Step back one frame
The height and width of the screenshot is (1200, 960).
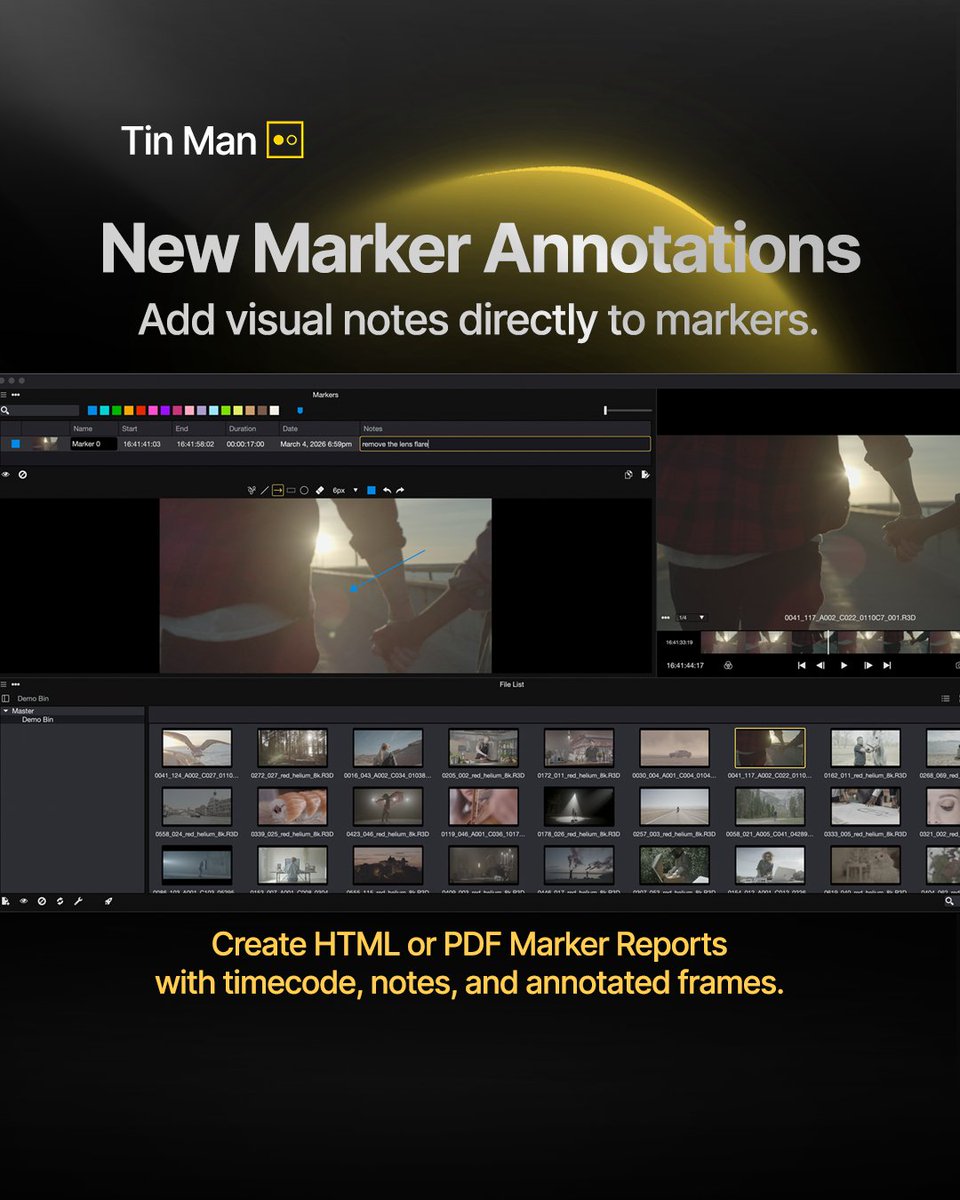pos(821,665)
